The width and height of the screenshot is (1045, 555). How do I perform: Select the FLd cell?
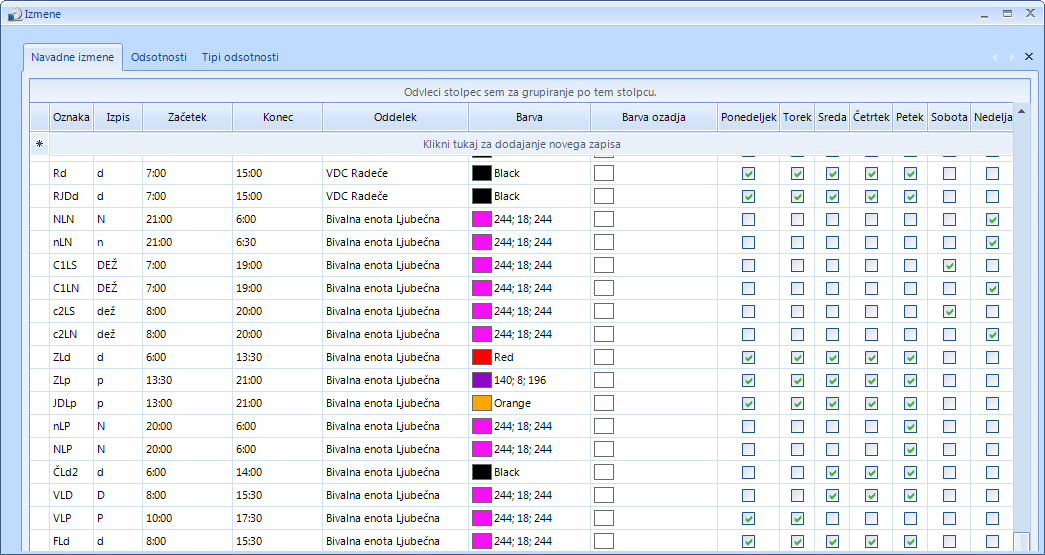[72, 541]
